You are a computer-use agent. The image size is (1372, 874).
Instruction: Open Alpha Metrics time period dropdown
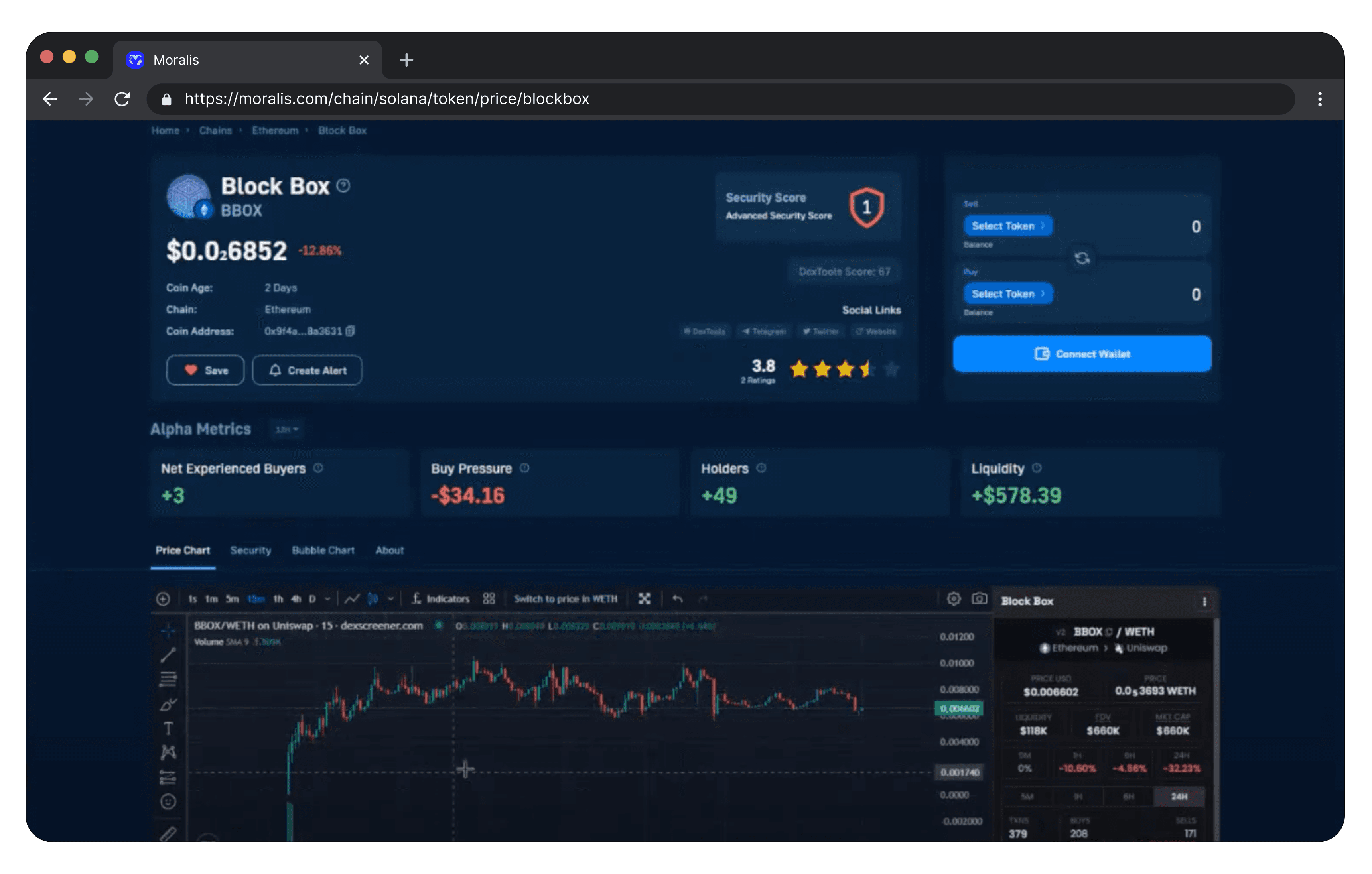point(287,429)
